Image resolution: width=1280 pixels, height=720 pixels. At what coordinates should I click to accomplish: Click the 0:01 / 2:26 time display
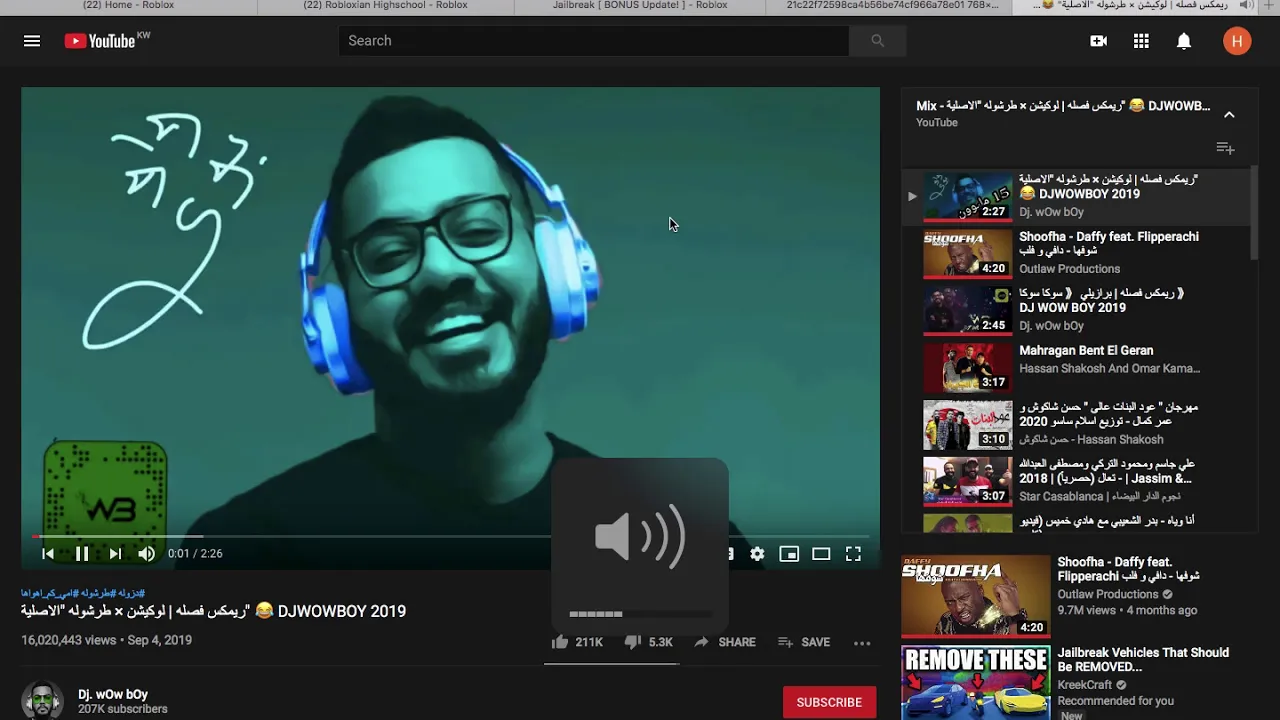tap(195, 553)
